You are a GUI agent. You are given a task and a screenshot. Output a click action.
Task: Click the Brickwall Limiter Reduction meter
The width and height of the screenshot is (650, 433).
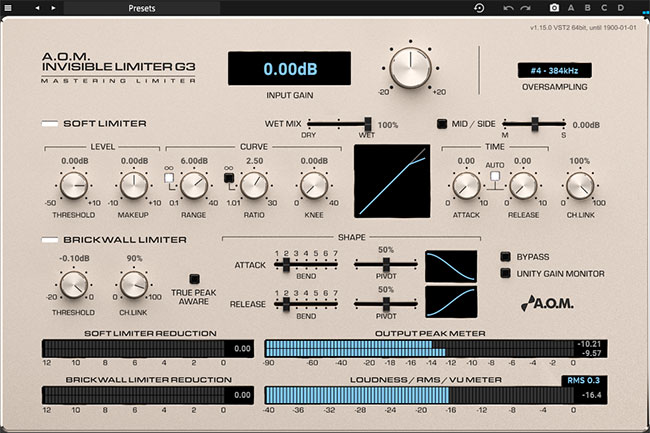click(x=148, y=395)
